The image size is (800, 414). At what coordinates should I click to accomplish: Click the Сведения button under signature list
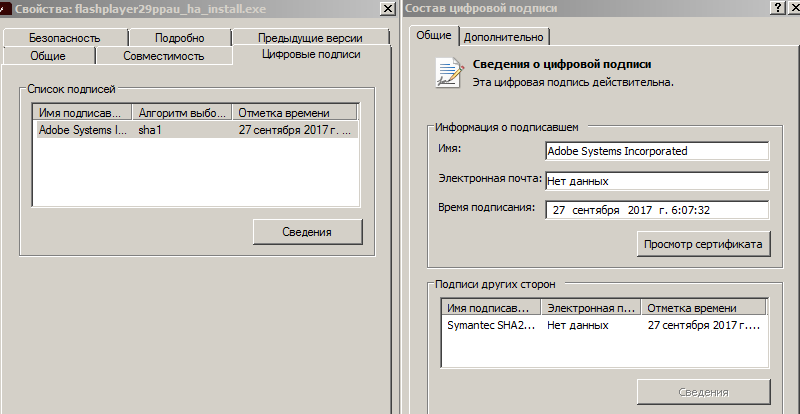(307, 232)
